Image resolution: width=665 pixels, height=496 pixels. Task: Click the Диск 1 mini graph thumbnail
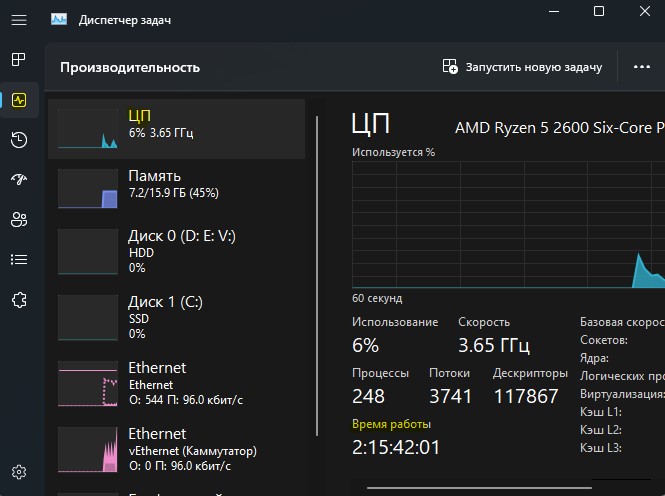(x=88, y=318)
